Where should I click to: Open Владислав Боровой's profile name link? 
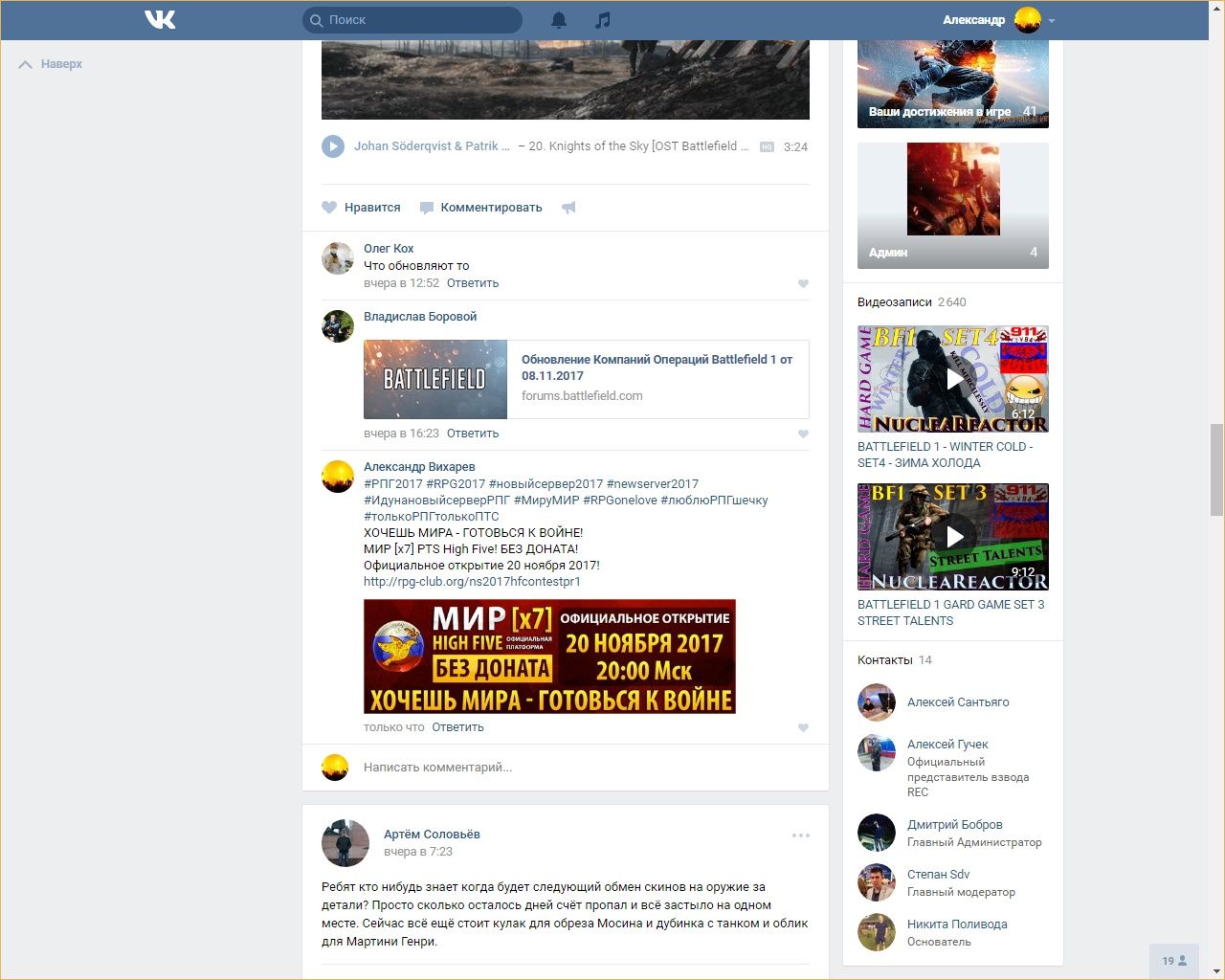pos(420,317)
